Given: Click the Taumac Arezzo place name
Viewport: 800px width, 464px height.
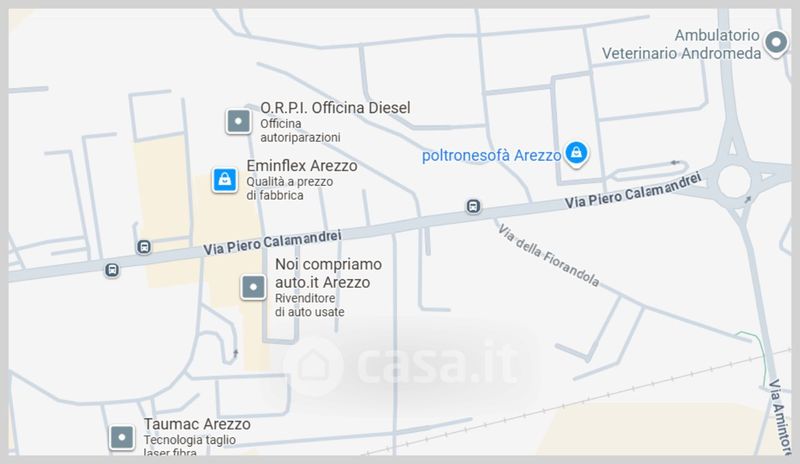Looking at the screenshot, I should pyautogui.click(x=197, y=424).
